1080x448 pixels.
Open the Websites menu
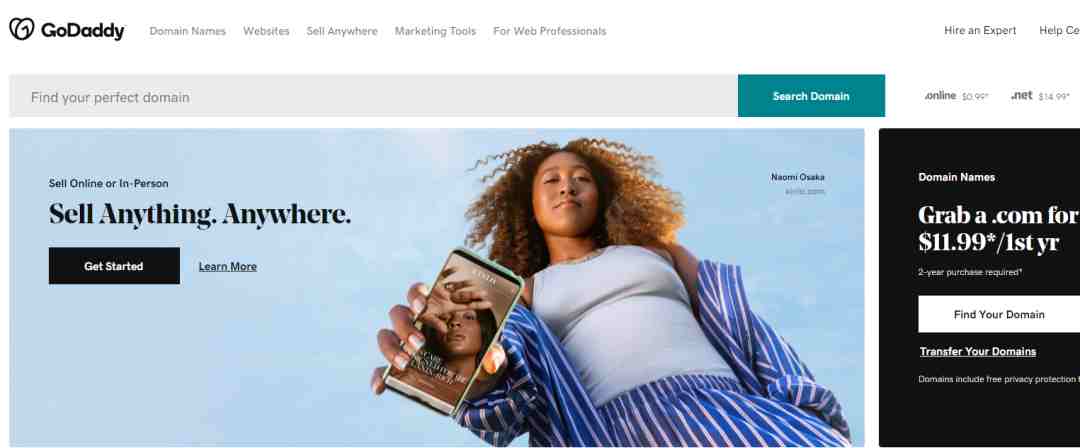click(266, 31)
